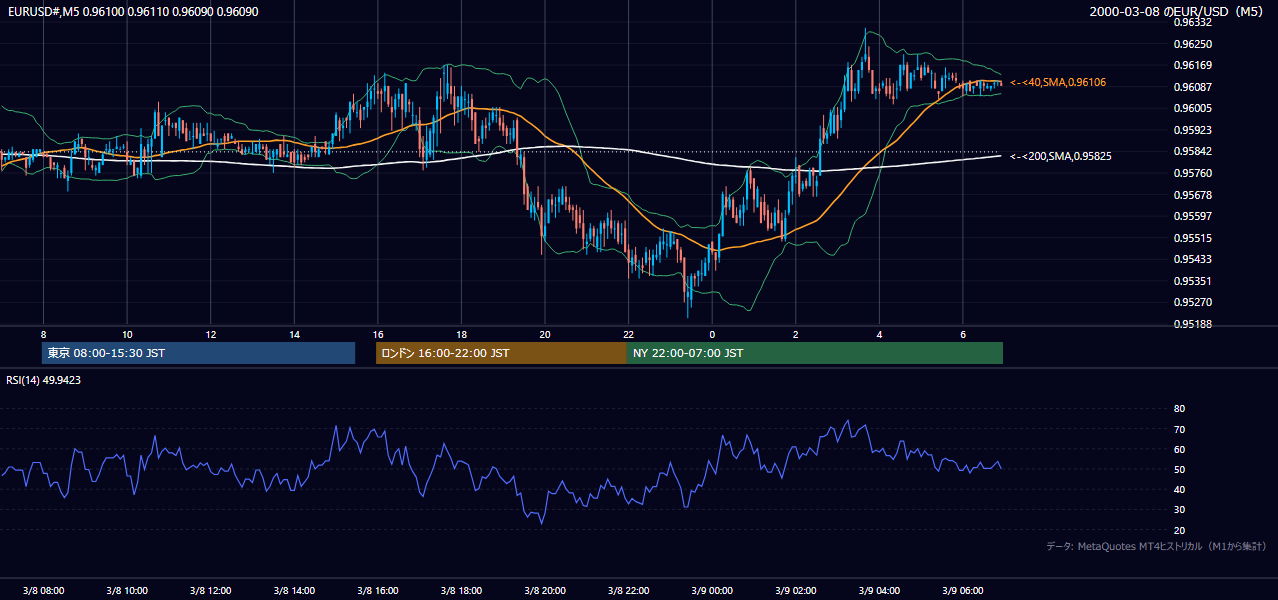Click the chart title 2000-03-08 EUR/USD (M5)
Viewport: 1278px width, 600px height.
(x=1178, y=11)
